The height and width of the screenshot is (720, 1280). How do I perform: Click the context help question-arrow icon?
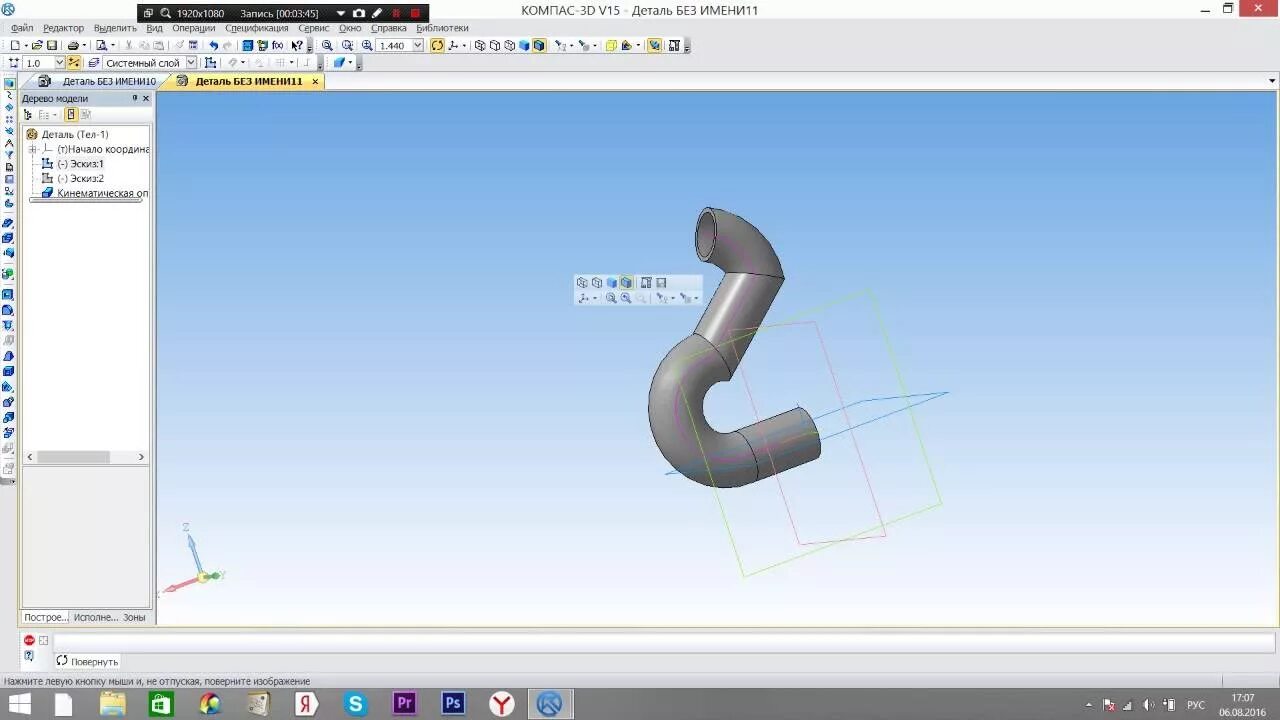tap(297, 45)
